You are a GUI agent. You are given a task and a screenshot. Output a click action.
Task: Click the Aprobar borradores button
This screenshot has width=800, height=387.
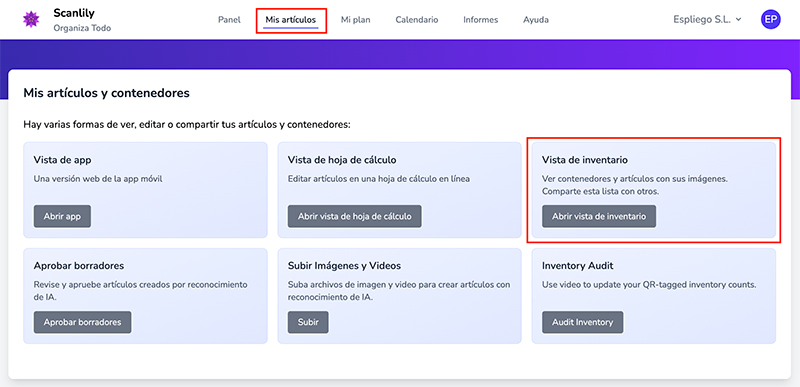click(83, 322)
